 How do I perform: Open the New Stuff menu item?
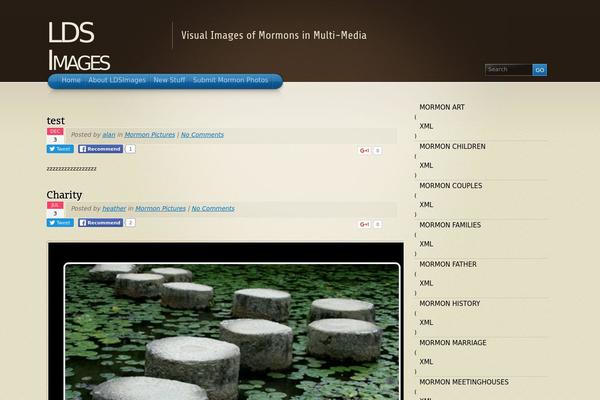[169, 80]
